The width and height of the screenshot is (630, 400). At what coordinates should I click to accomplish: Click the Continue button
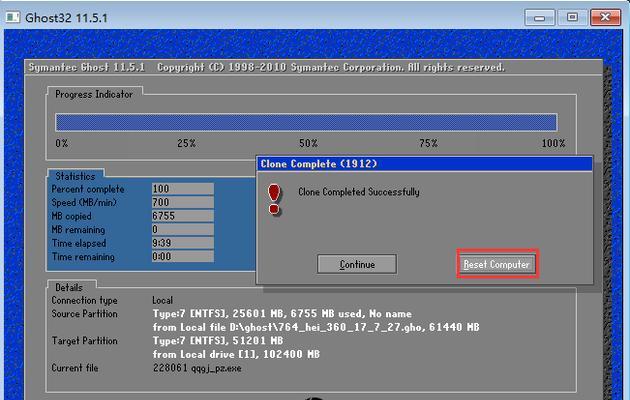[x=357, y=264]
